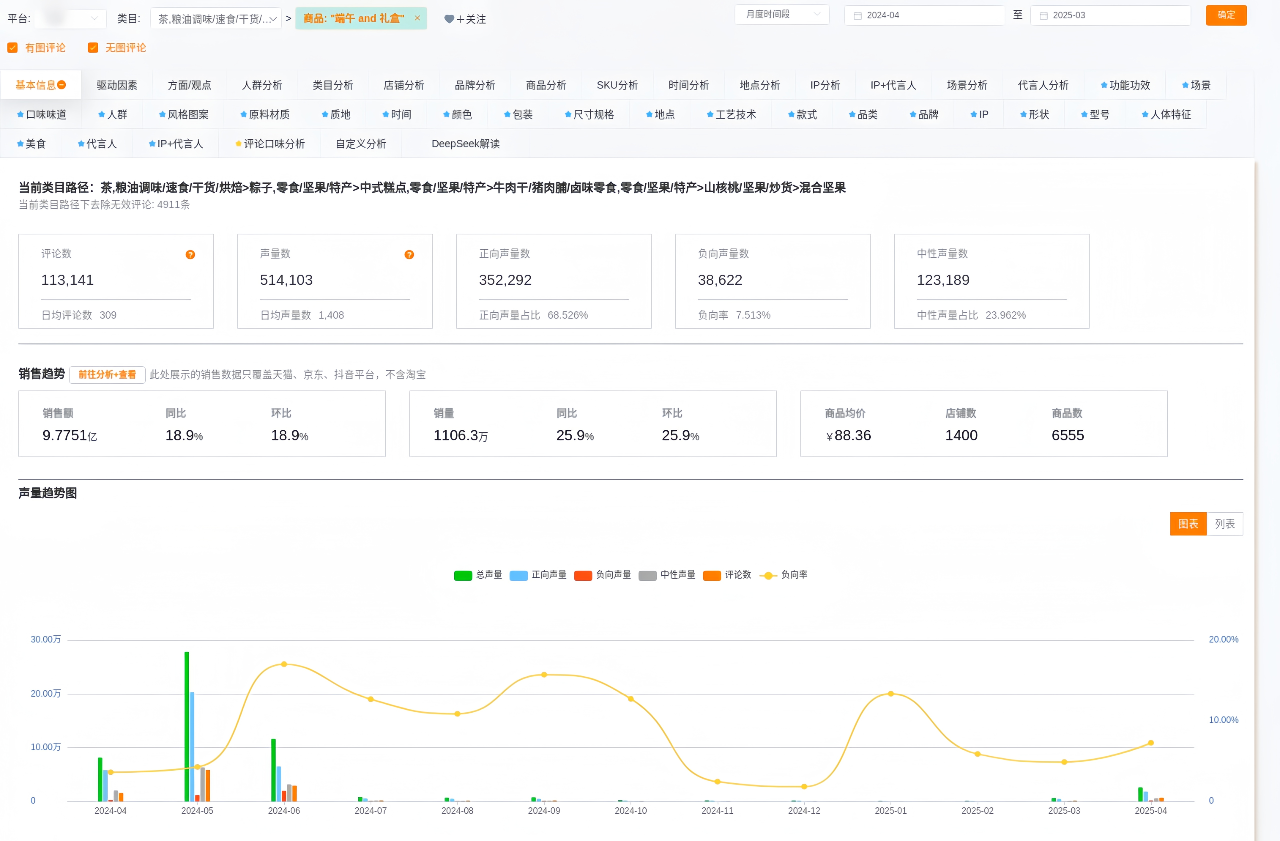This screenshot has width=1280, height=841.
Task: Open the starred 尺寸规格 tab
Action: pos(589,114)
